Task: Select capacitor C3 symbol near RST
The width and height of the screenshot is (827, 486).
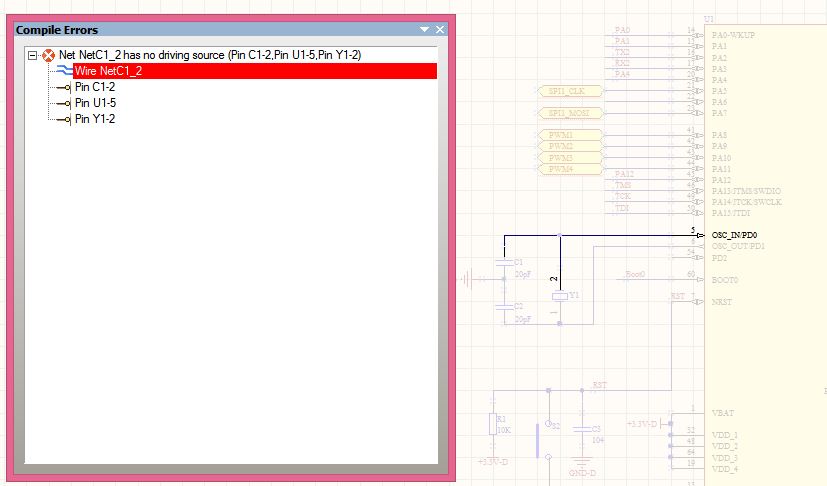Action: coord(582,430)
